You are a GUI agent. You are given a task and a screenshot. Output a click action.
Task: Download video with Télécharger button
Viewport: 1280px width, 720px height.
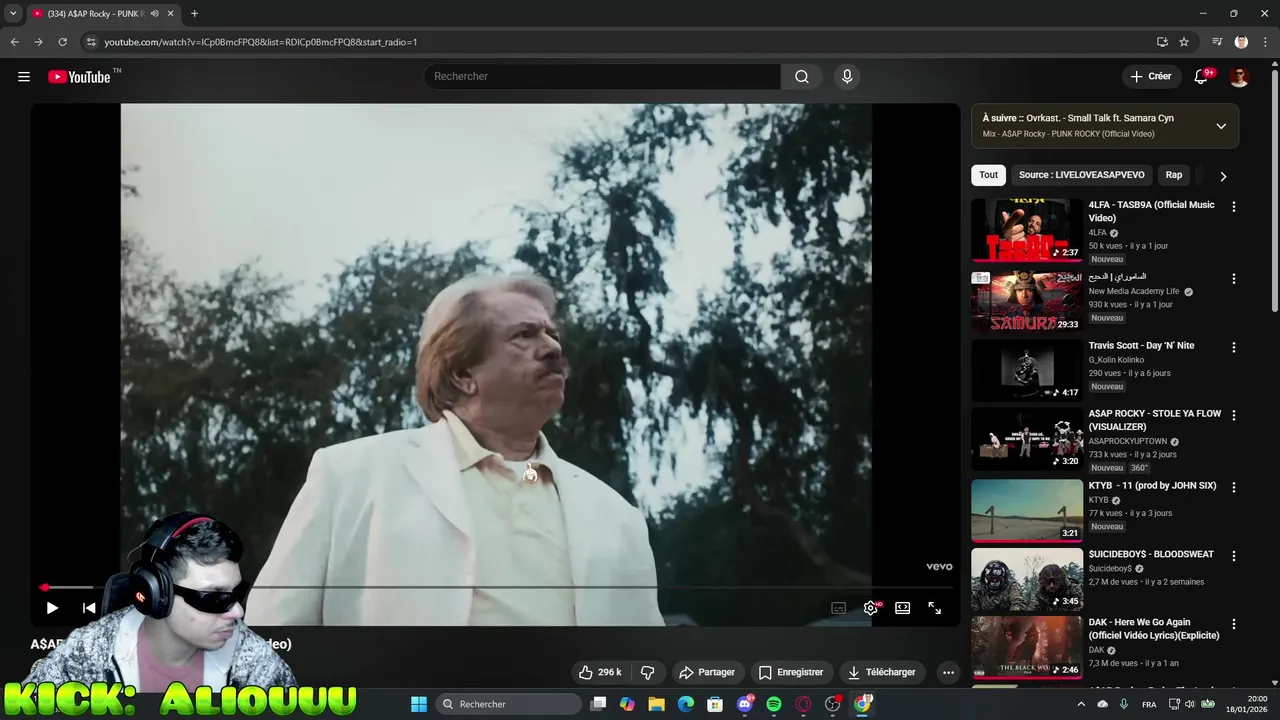(882, 672)
